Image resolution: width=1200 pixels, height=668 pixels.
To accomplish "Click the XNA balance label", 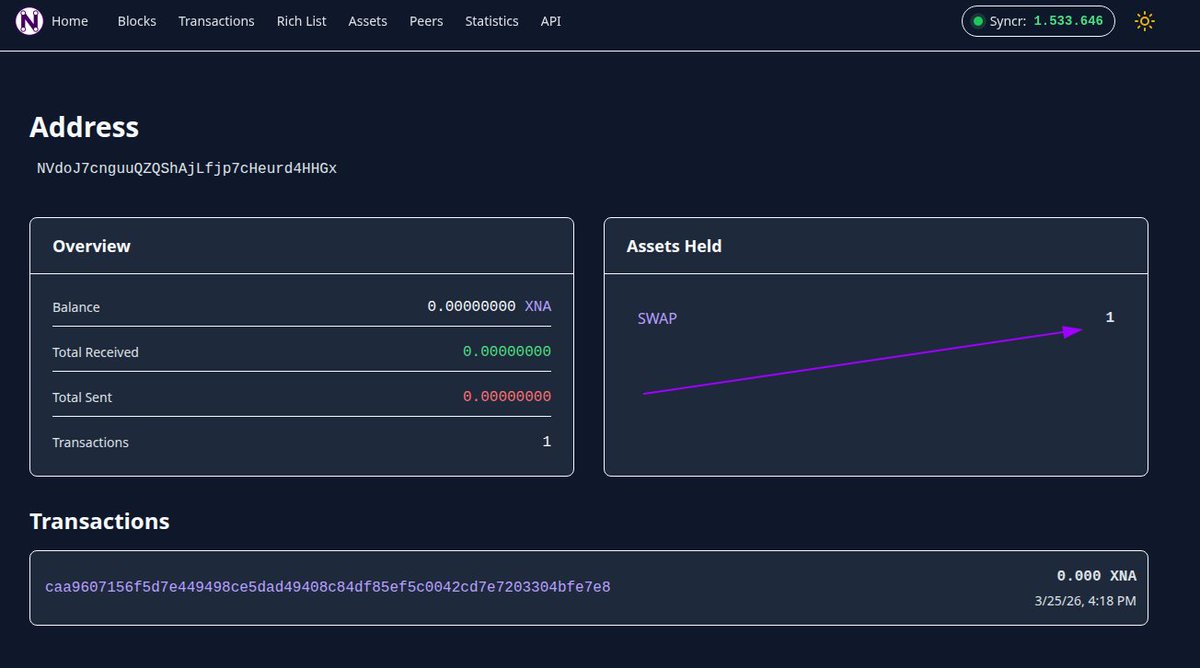I will coord(537,306).
